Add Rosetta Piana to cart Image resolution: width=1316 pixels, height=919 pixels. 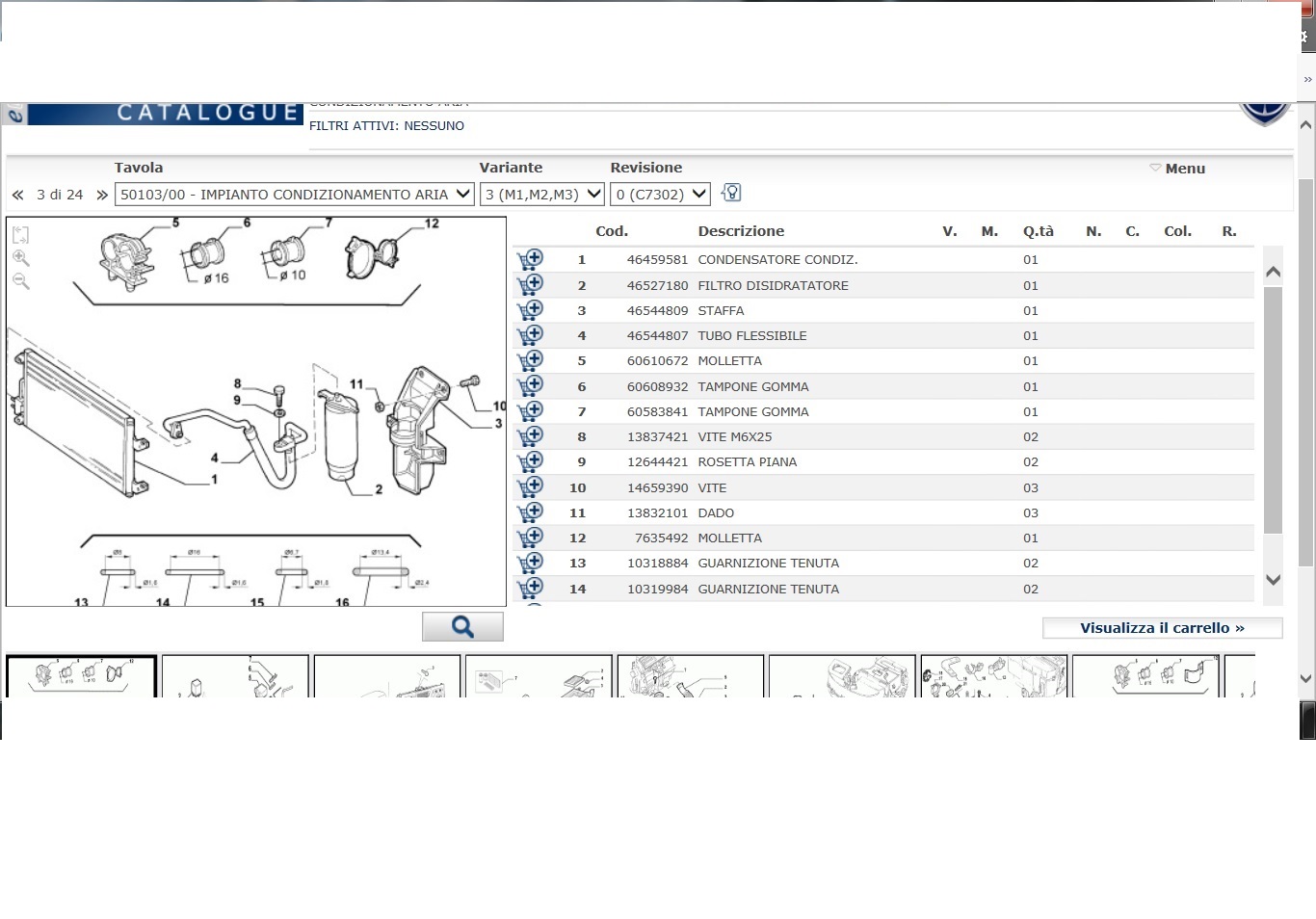530,461
